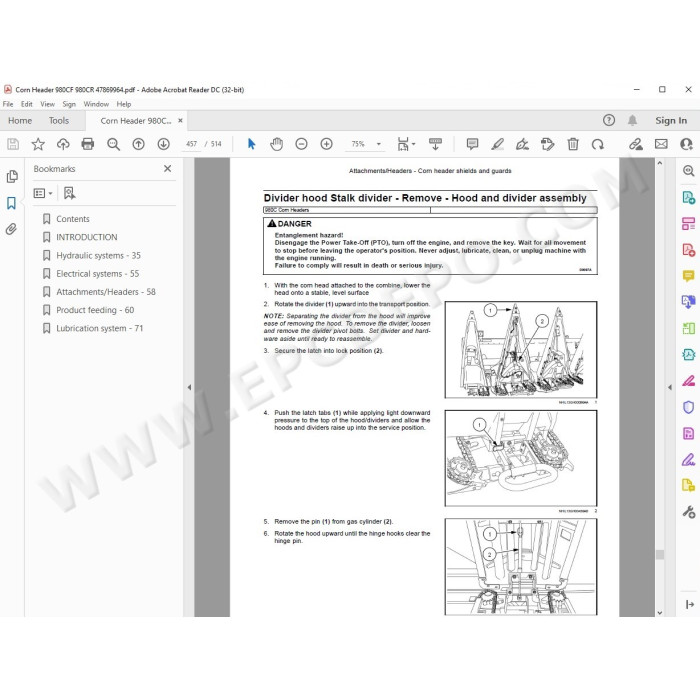Open the search tool in right pane

click(x=688, y=171)
